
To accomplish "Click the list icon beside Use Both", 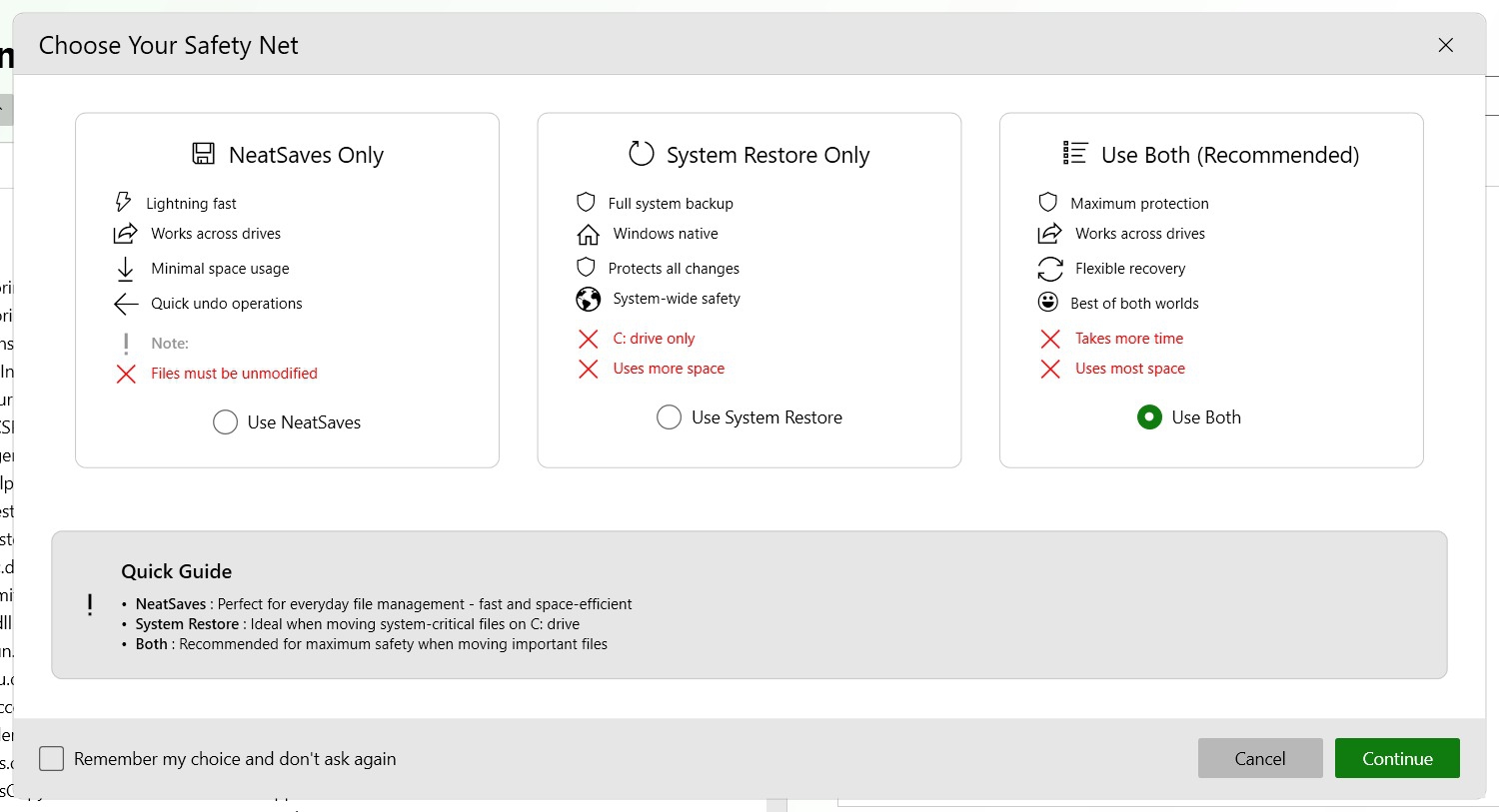I will click(x=1075, y=153).
